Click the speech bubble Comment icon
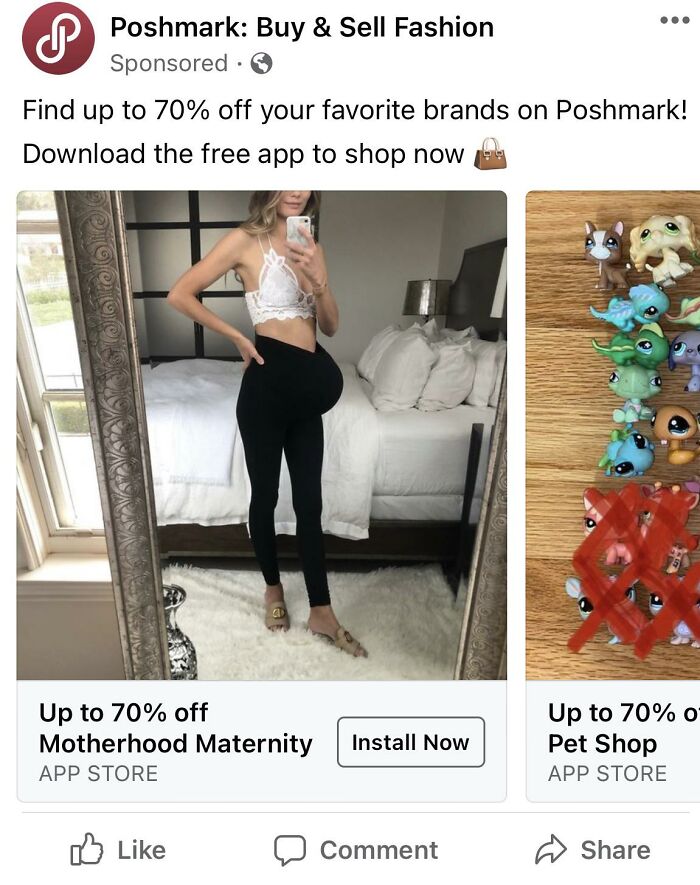Screen dimensions: 700x885 (290, 850)
